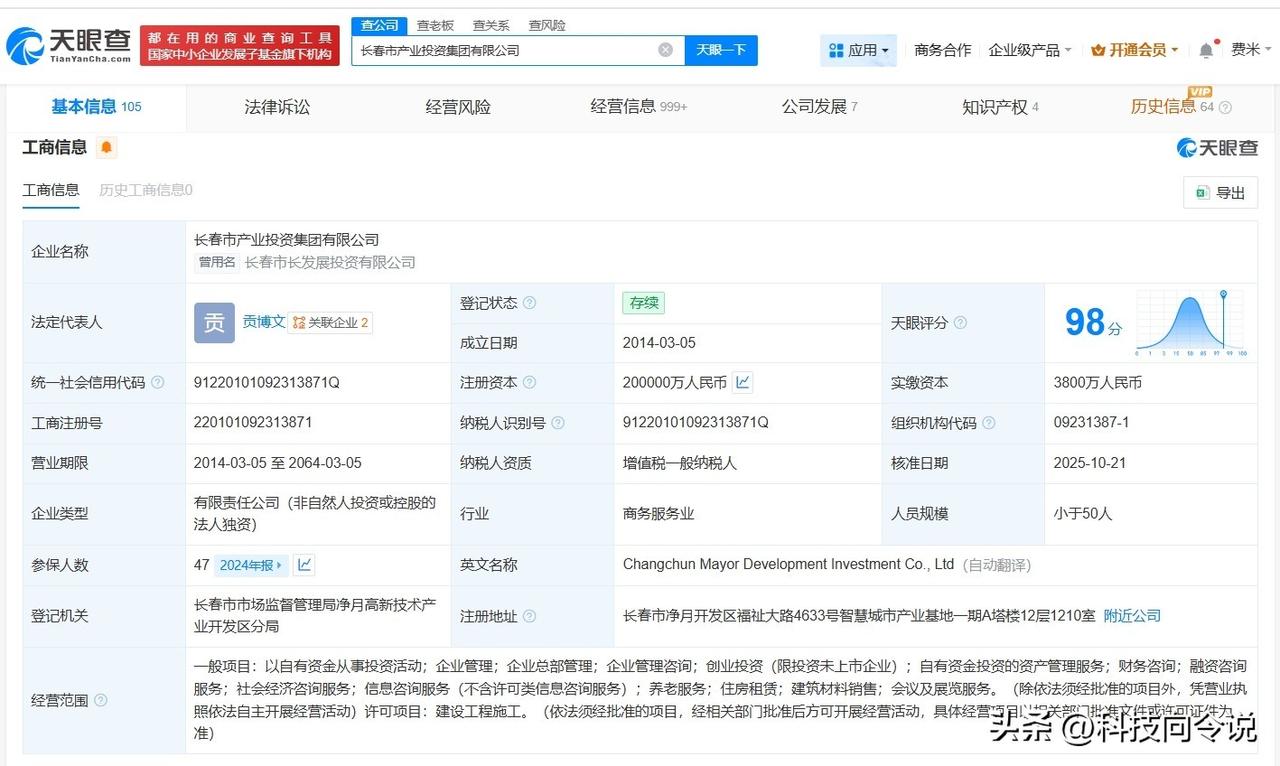
Task: Open the 公司发展 tab
Action: (x=820, y=107)
